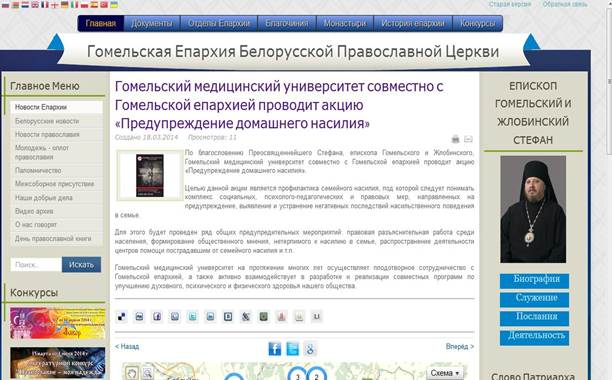Email the article via envelope icon
The width and height of the screenshot is (612, 380).
pyautogui.click(x=468, y=139)
